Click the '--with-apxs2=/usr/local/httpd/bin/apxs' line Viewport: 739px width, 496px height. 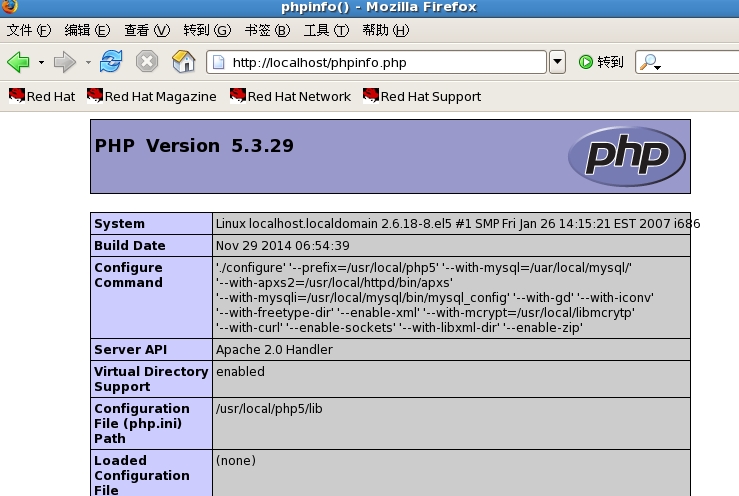coord(334,282)
